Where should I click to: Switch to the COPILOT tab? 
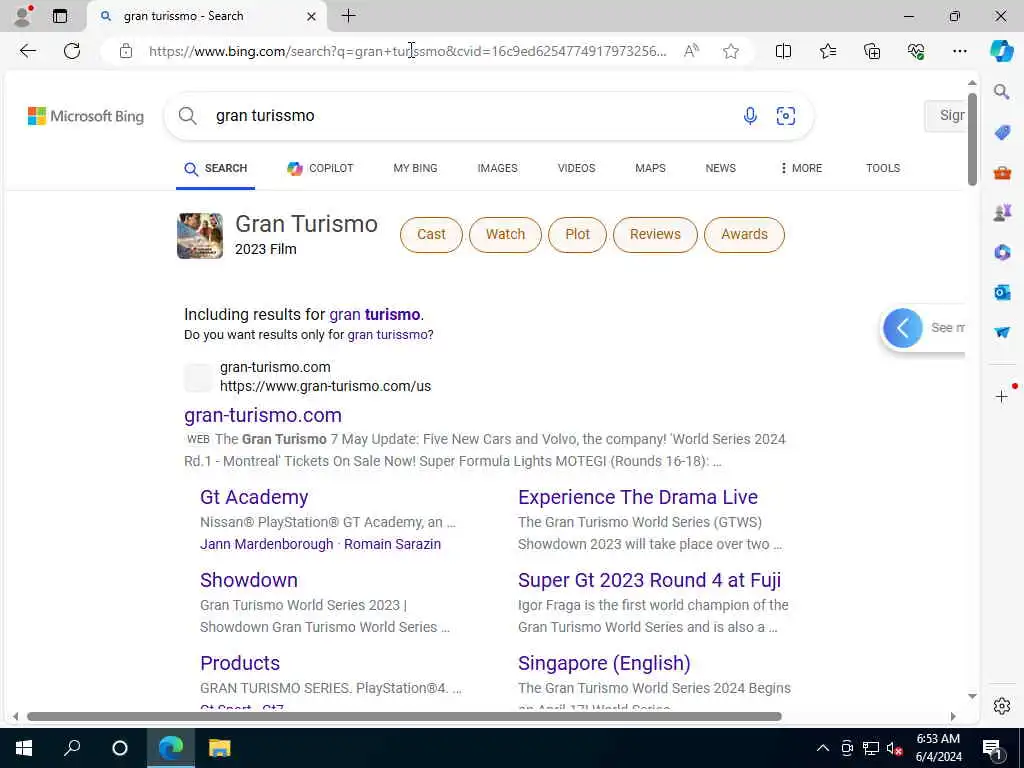[x=320, y=168]
